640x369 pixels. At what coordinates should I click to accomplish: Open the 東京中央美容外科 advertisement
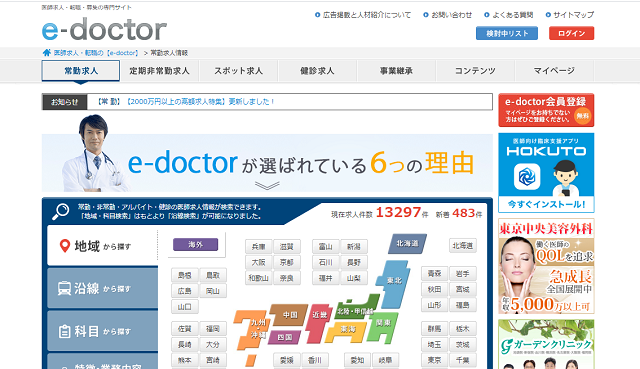(x=546, y=266)
